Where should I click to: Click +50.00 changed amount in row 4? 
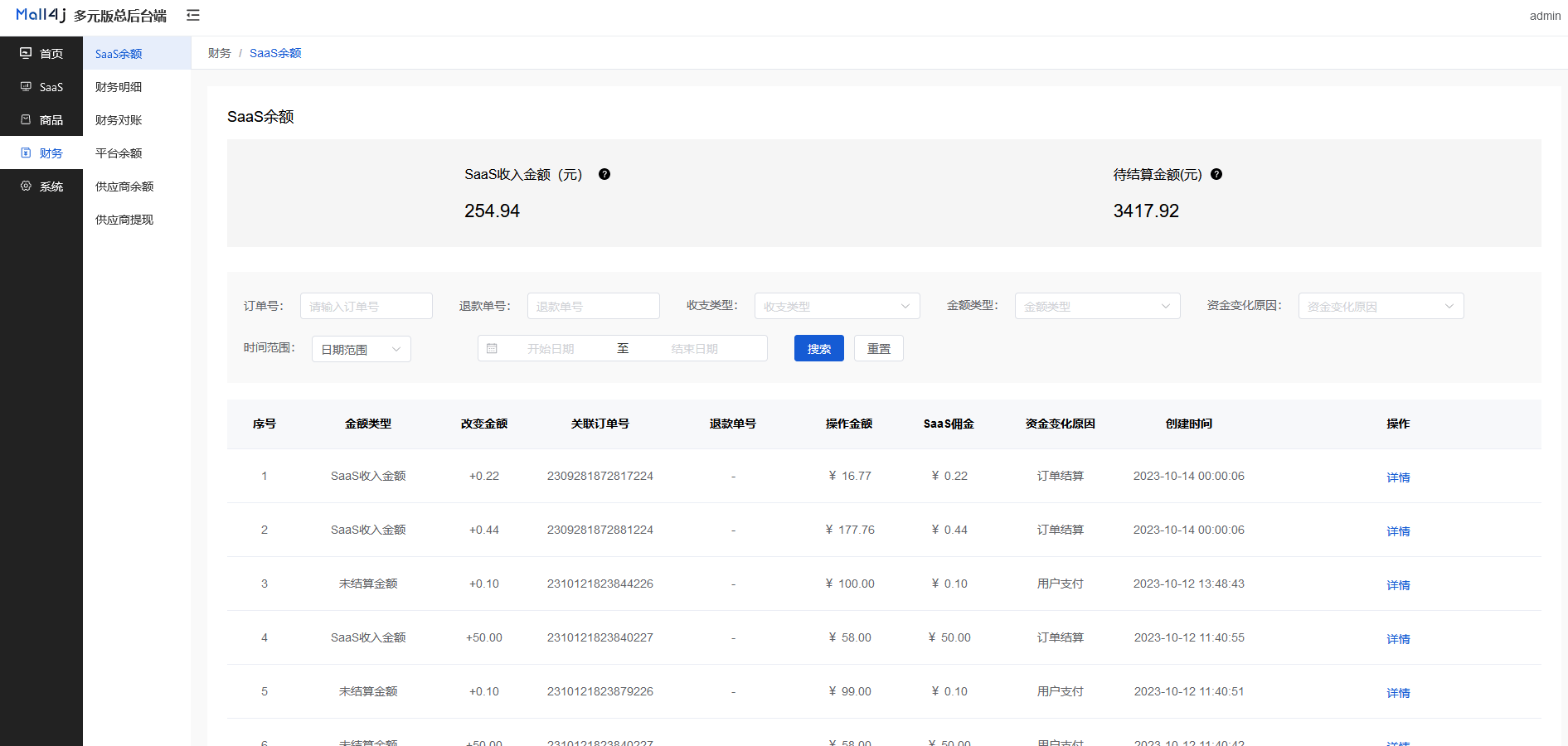(484, 637)
